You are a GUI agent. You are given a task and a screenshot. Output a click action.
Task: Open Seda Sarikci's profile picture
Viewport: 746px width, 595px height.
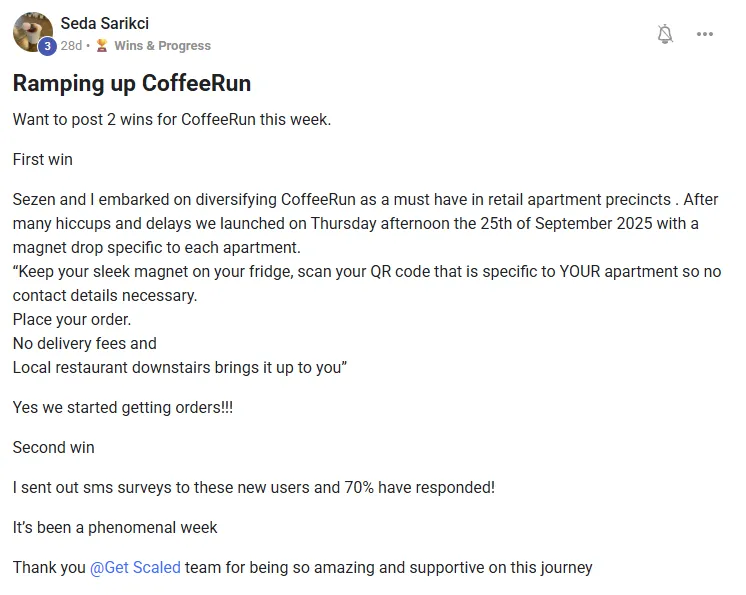[x=32, y=31]
